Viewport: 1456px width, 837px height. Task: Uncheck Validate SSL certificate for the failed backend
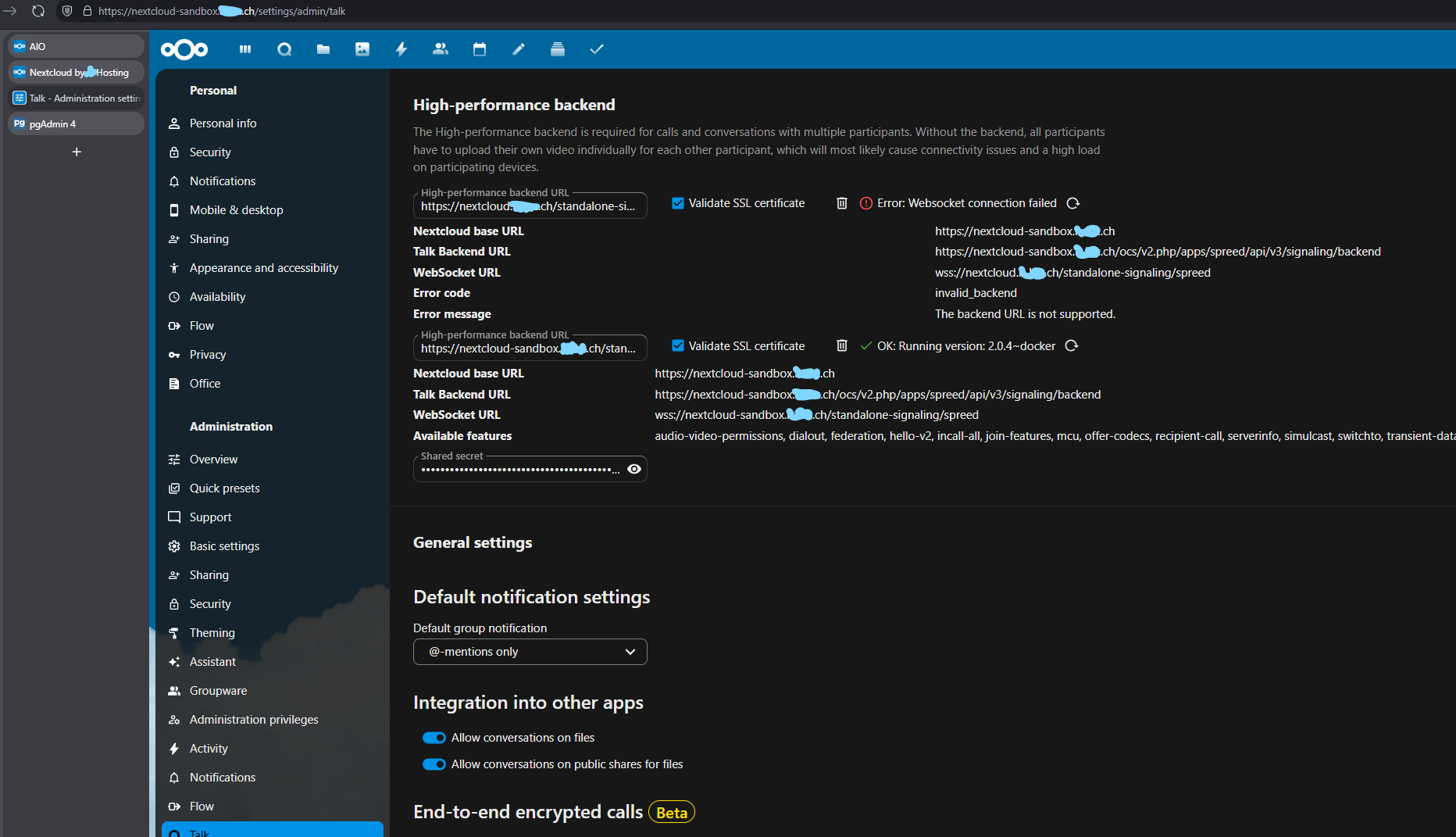click(678, 203)
